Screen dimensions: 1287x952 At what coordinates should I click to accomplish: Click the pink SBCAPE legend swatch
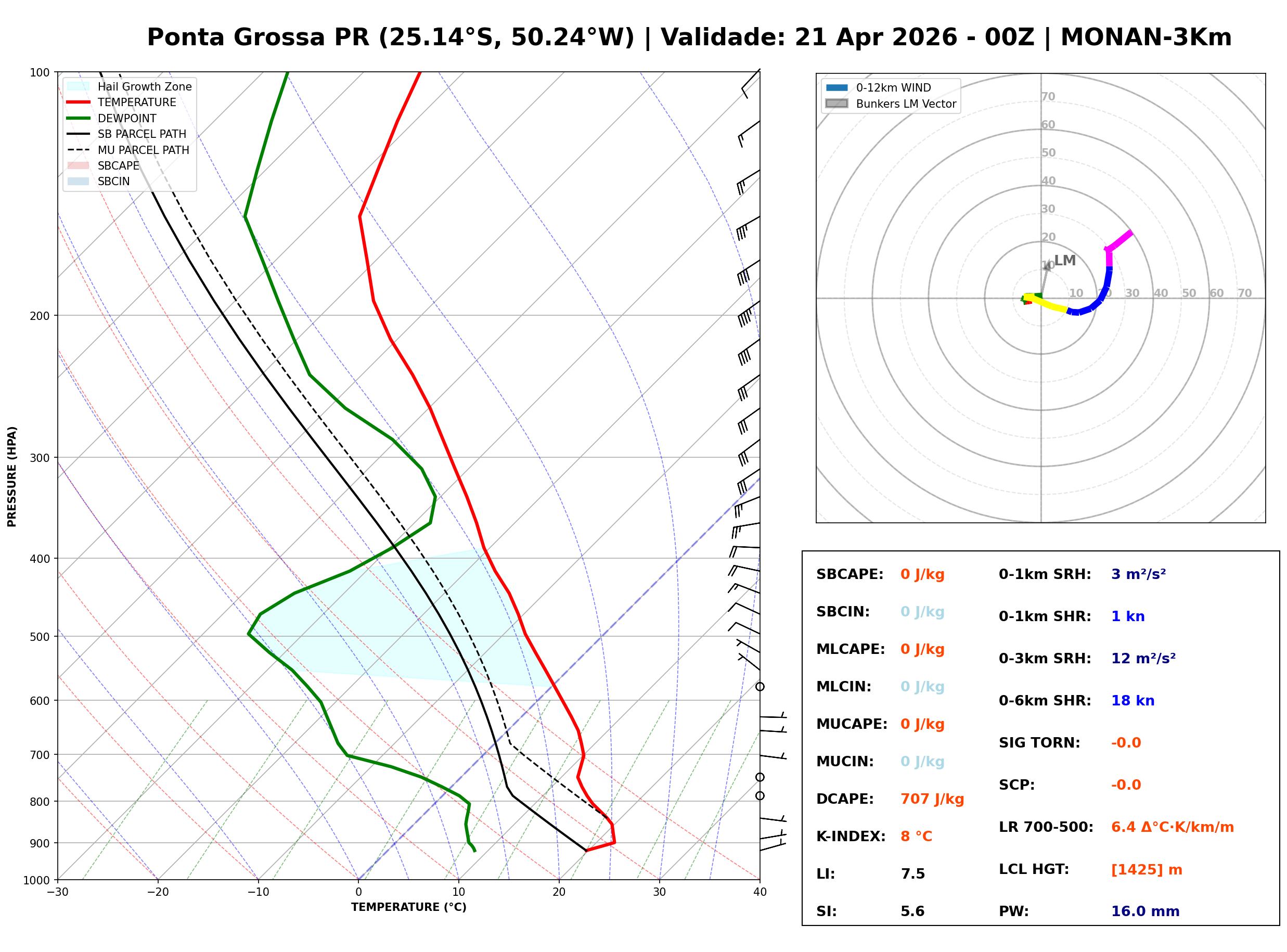tap(79, 165)
